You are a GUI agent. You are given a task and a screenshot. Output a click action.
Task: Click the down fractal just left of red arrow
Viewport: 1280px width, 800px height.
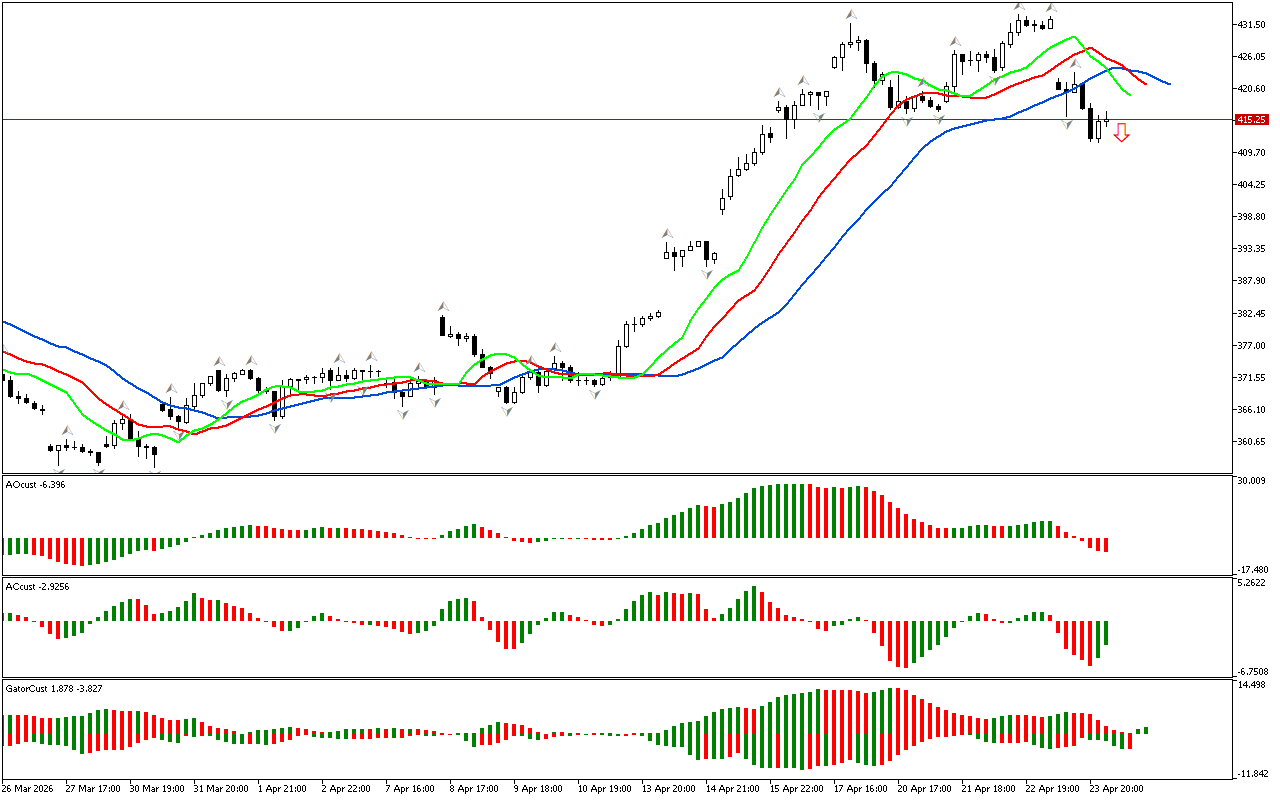coord(1068,122)
